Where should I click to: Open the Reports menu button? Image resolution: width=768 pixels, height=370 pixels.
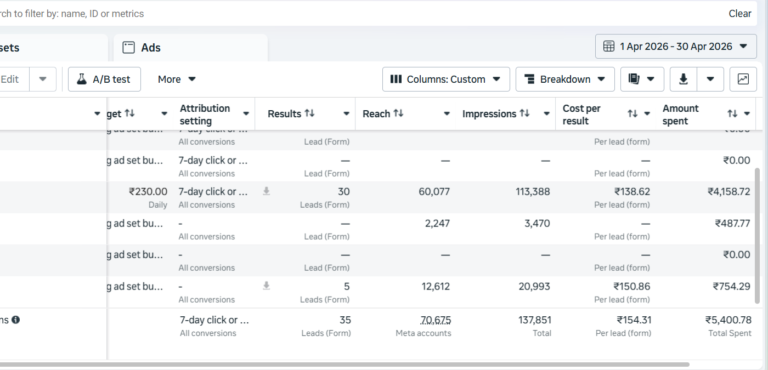tap(642, 79)
